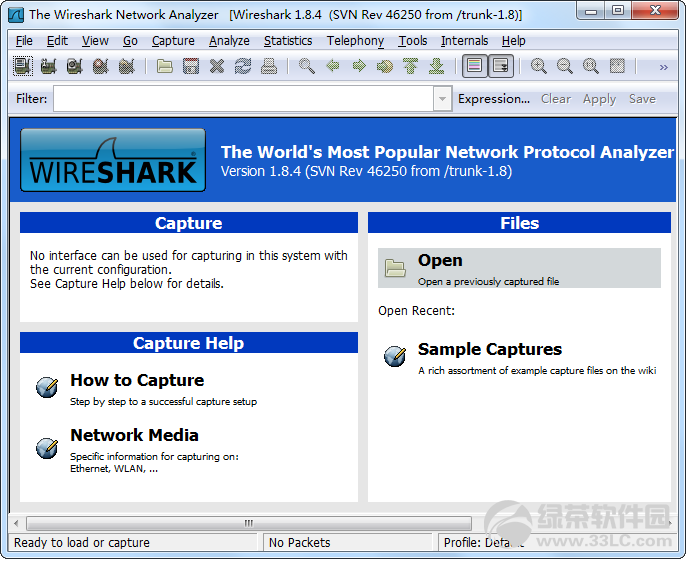Open the Statistics menu
This screenshot has height=562, width=686.
pyautogui.click(x=288, y=41)
